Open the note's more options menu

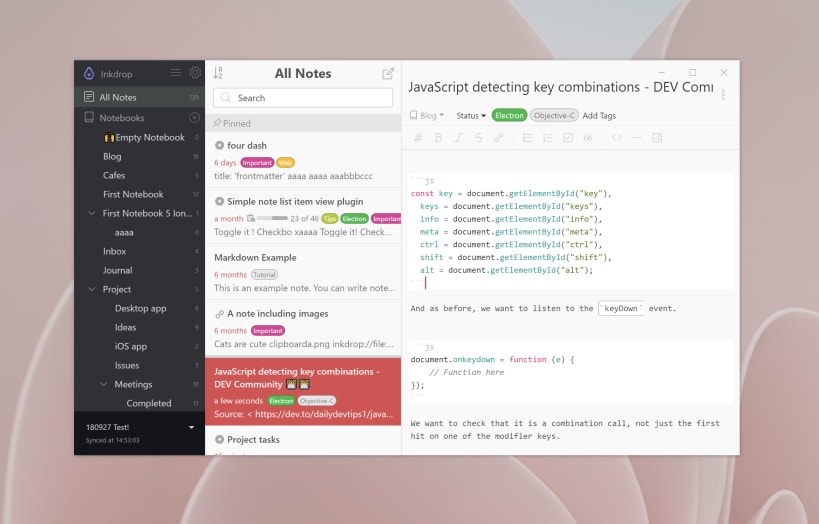click(x=723, y=94)
